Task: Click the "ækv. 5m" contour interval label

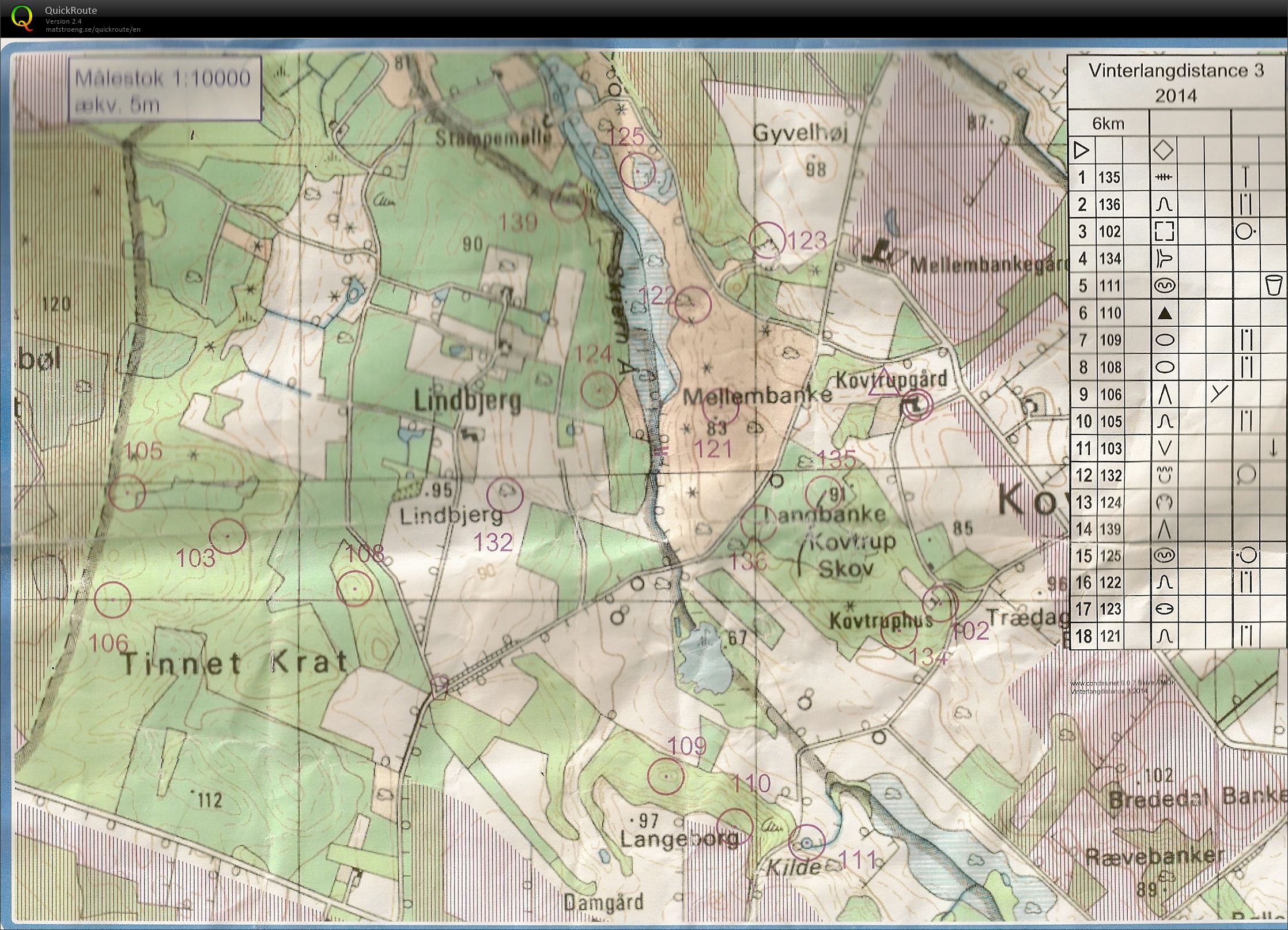Action: point(117,105)
